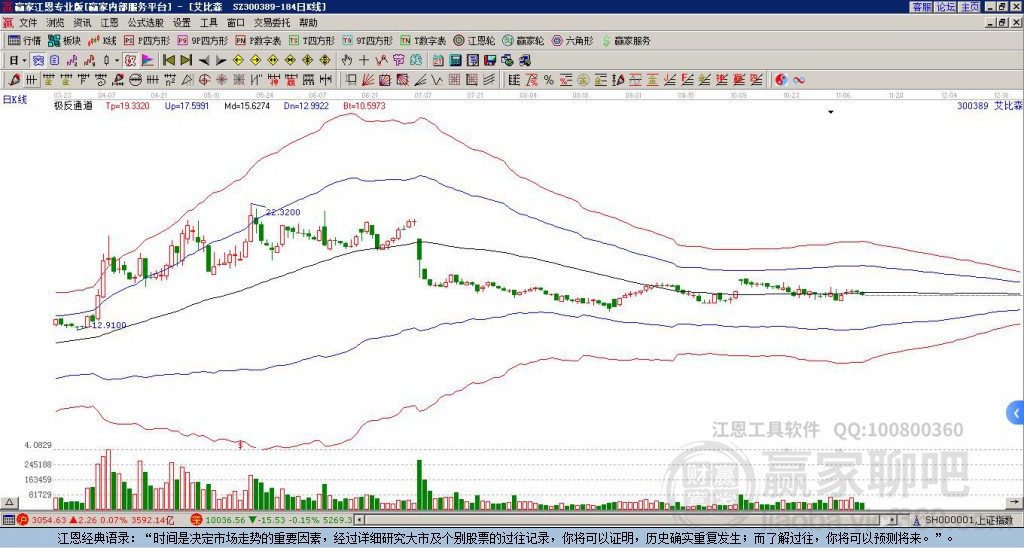Launch the 赢家轮 winner wheel
This screenshot has height=548, width=1024.
pyautogui.click(x=523, y=40)
